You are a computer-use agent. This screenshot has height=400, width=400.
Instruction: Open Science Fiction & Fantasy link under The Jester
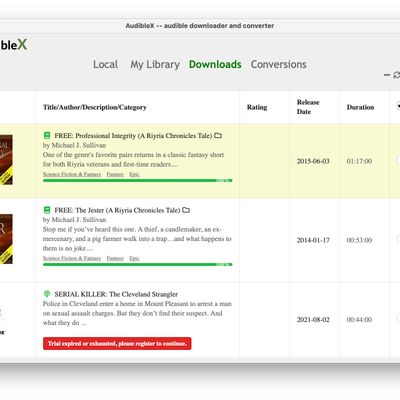[x=72, y=258]
